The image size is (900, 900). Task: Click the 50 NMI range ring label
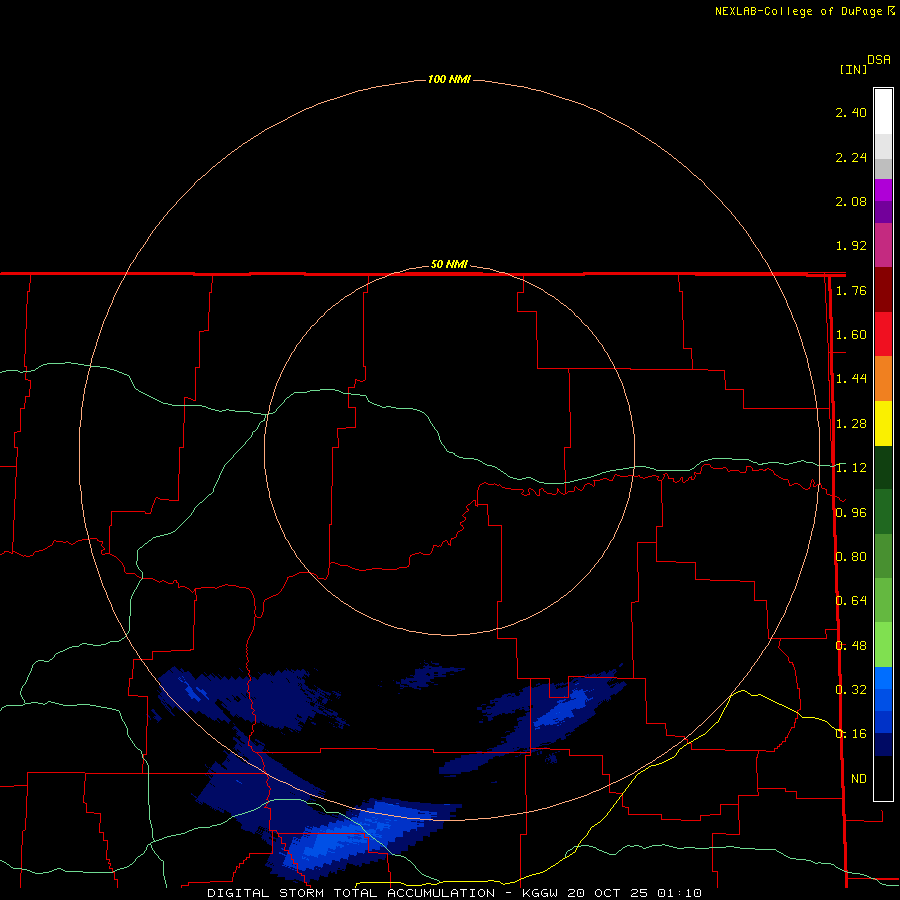tap(449, 264)
